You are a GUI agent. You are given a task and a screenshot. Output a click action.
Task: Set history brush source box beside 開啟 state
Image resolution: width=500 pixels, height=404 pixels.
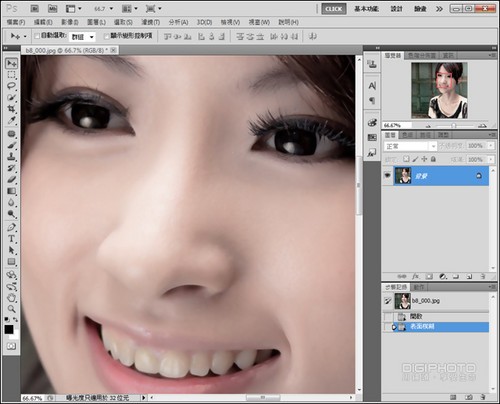click(388, 316)
